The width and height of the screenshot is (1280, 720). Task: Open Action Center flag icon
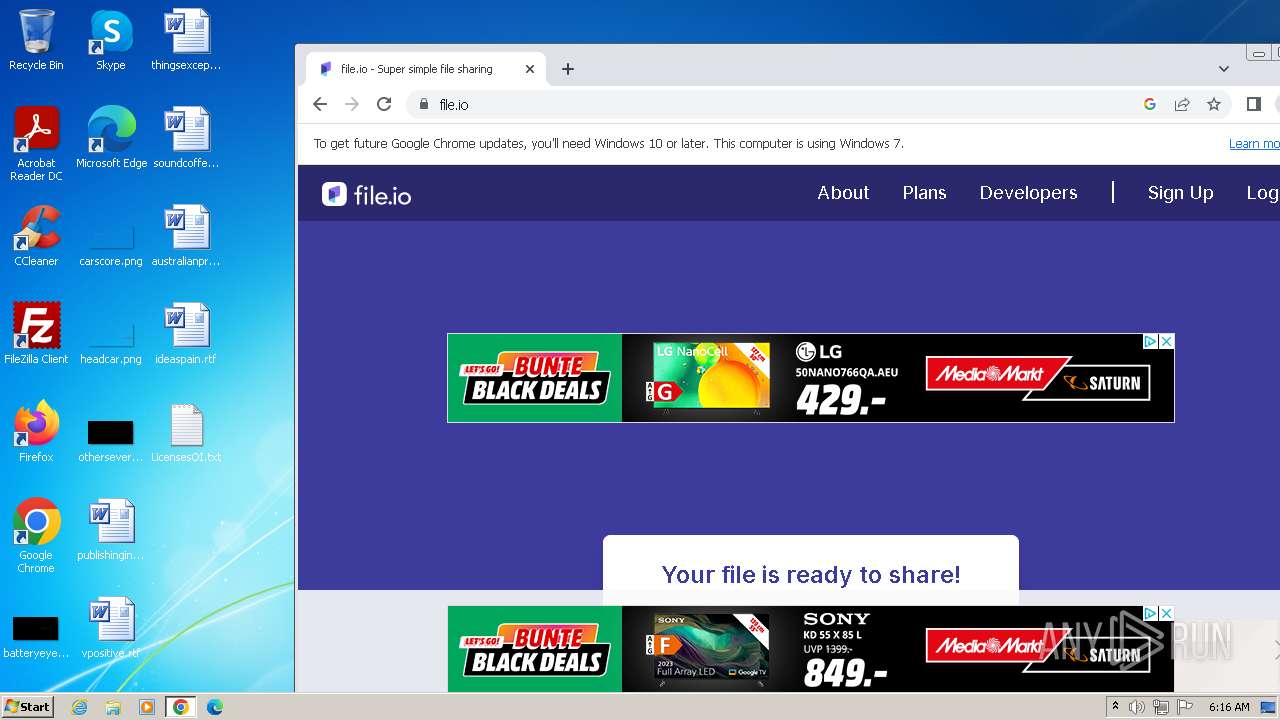click(1183, 707)
